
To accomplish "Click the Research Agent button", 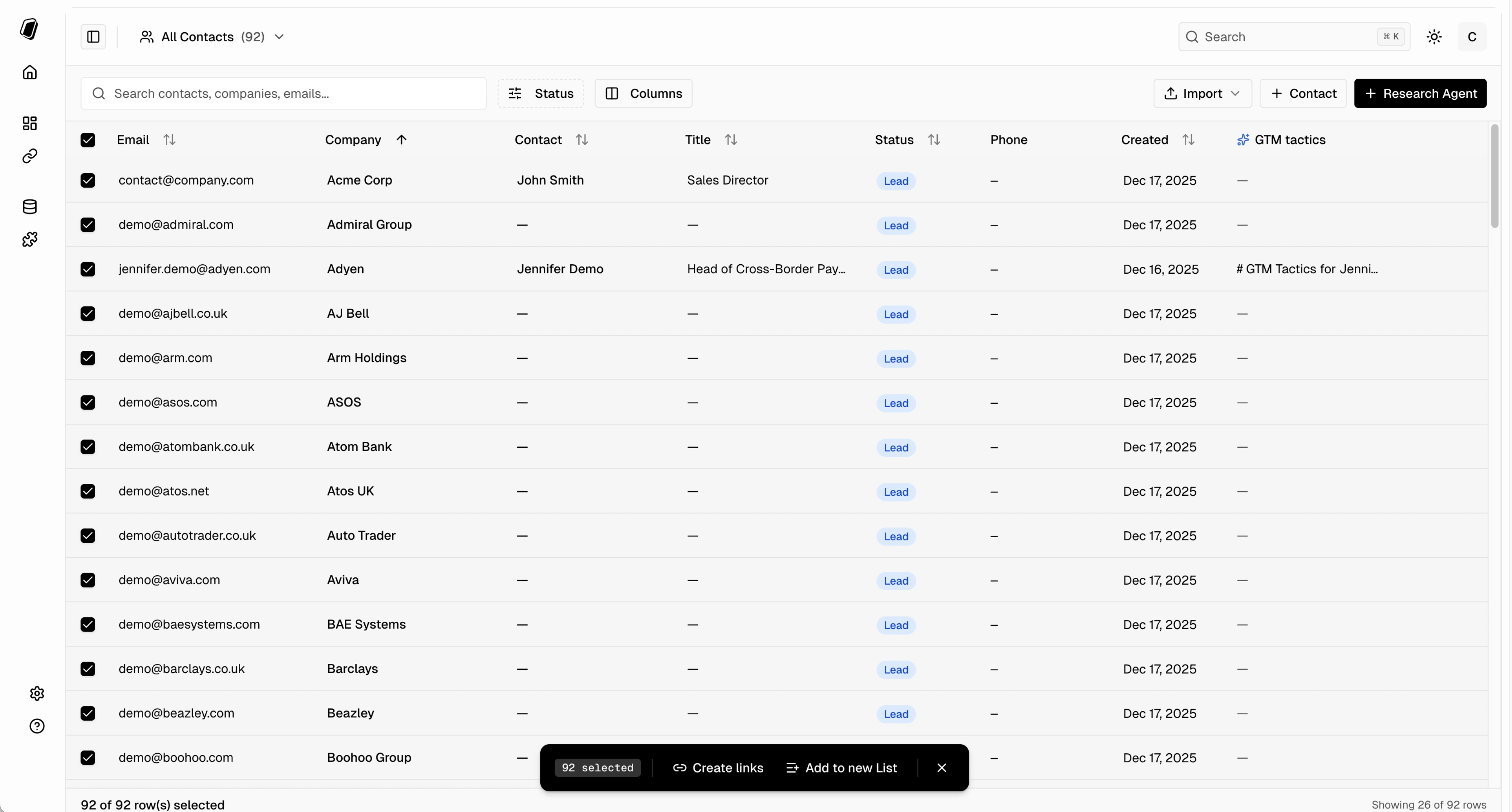I will [1420, 93].
